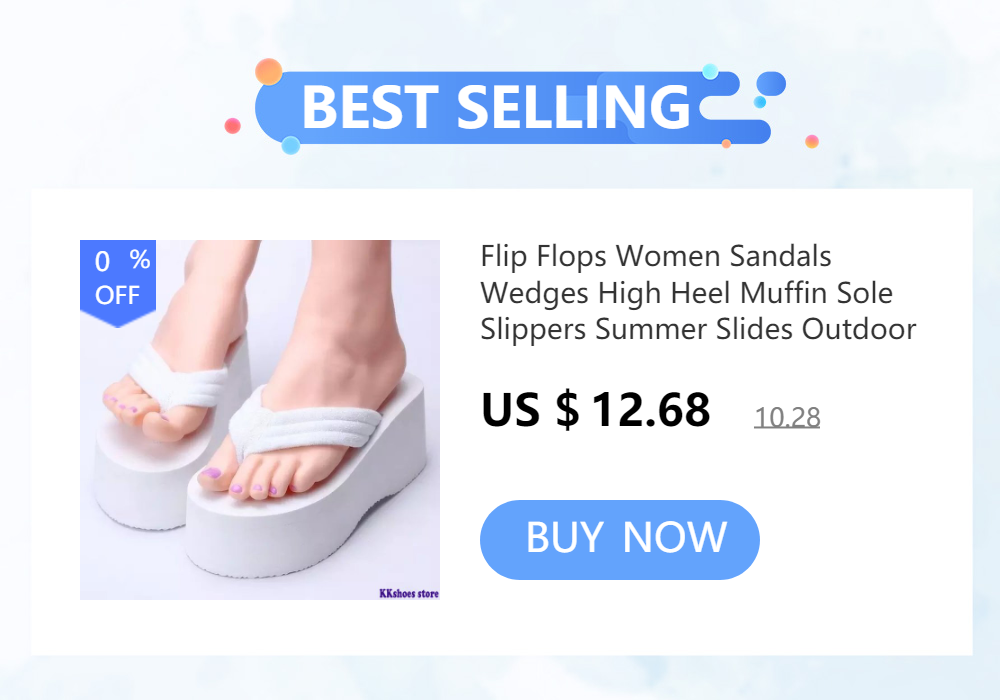Open the flip flops product photo
Viewport: 1000px width, 700px height.
[260, 419]
